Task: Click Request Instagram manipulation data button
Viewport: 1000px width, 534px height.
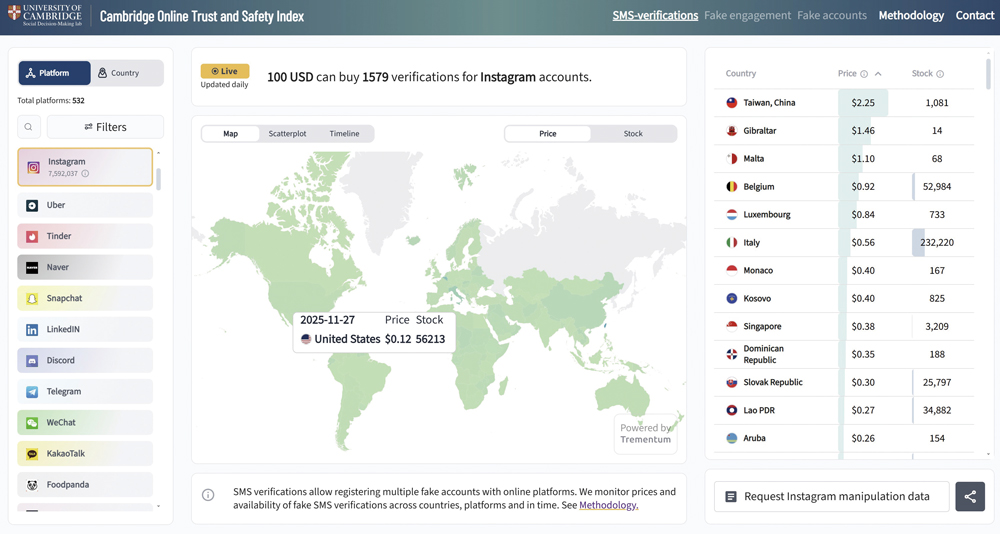Action: click(x=832, y=497)
